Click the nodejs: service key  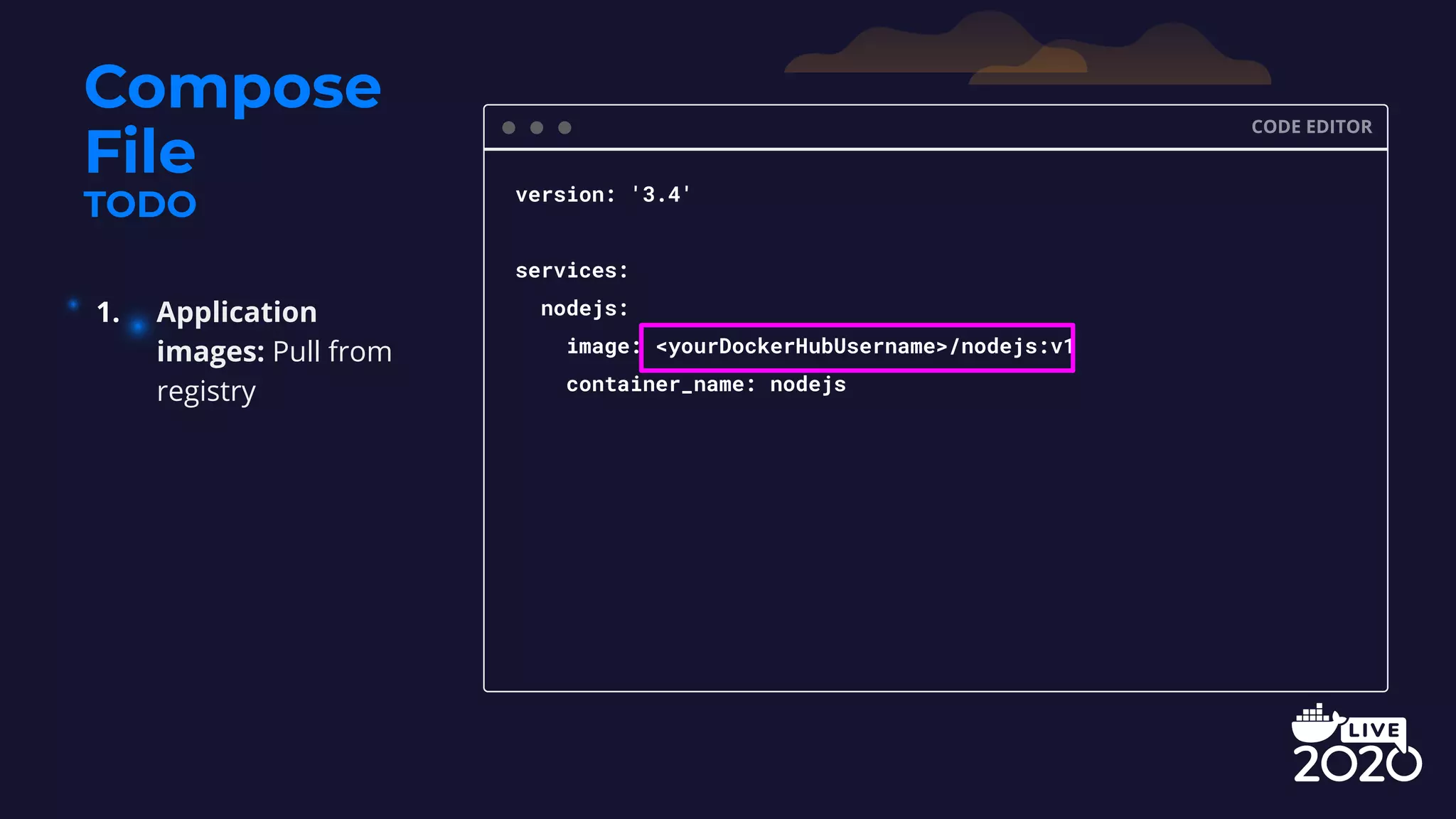[x=584, y=309]
